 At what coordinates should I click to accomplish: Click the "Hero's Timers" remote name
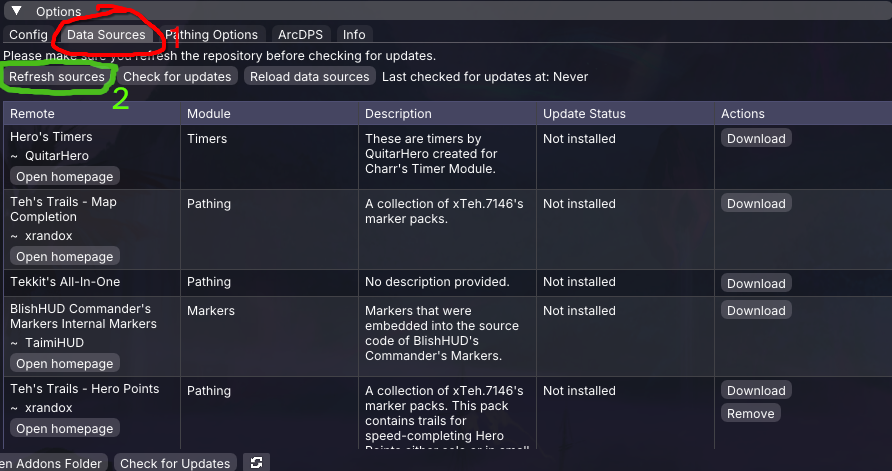click(x=51, y=137)
